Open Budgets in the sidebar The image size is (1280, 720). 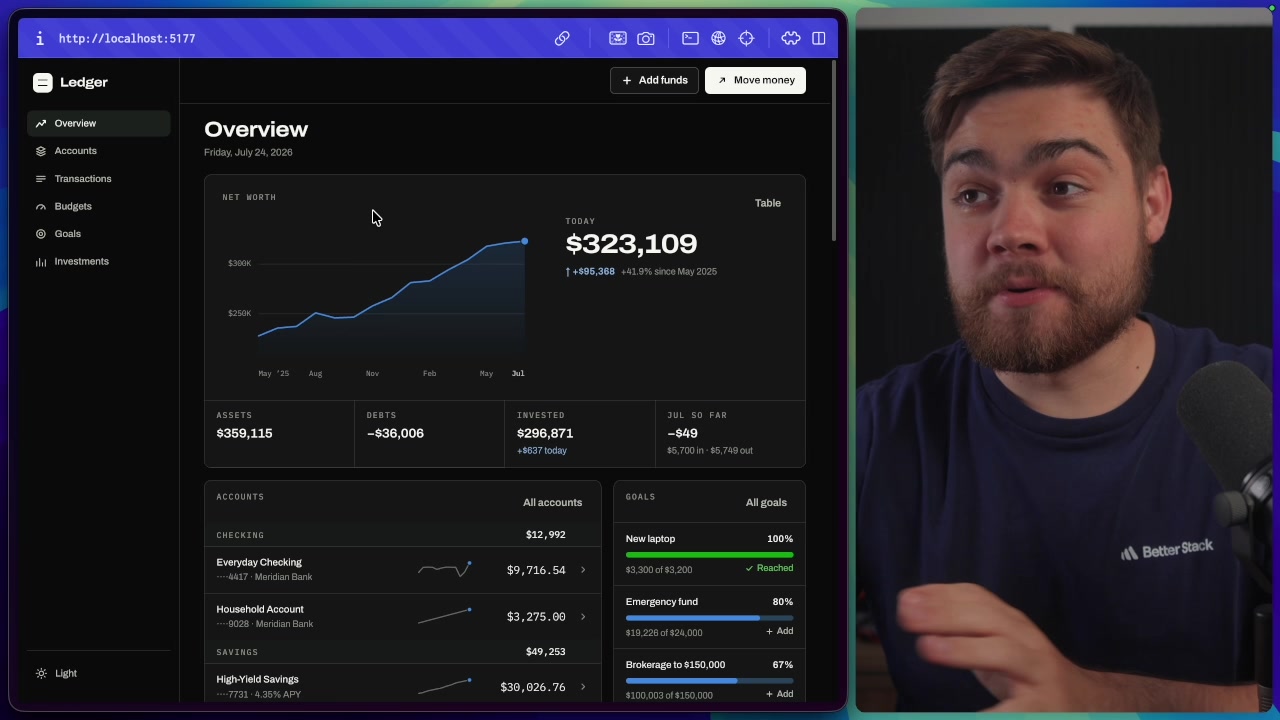click(x=99, y=206)
